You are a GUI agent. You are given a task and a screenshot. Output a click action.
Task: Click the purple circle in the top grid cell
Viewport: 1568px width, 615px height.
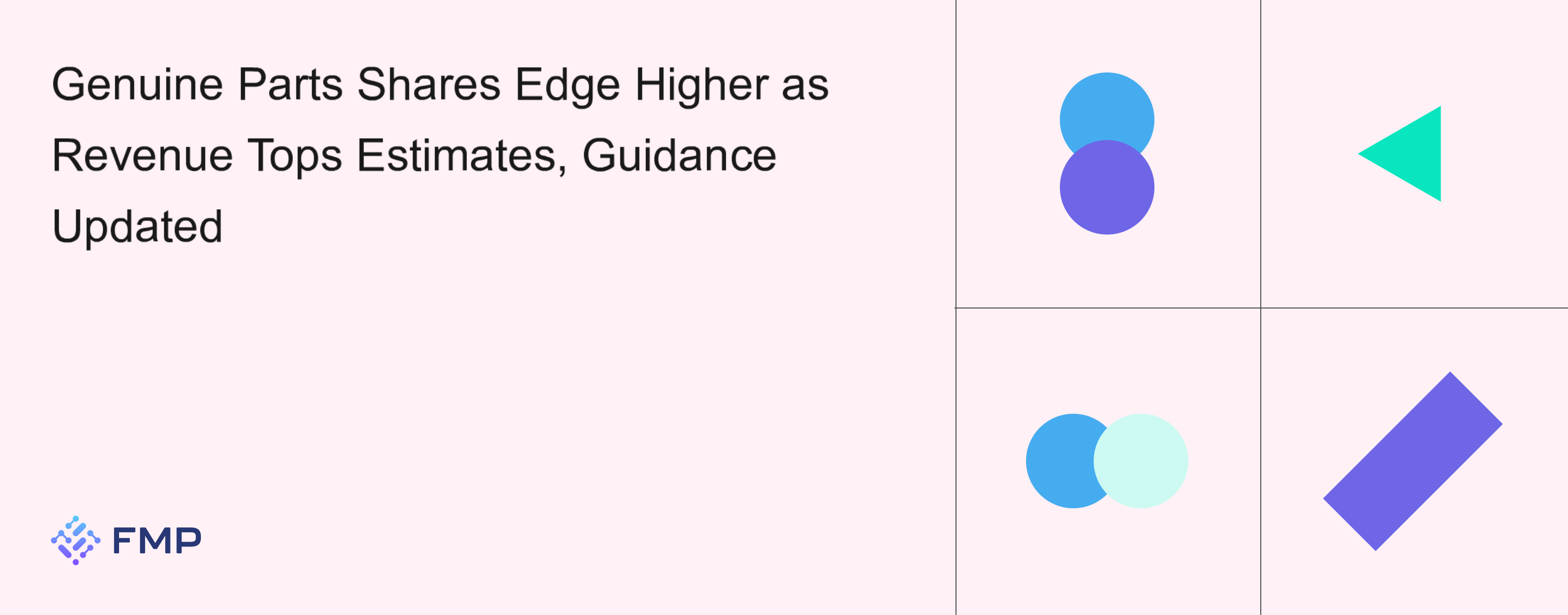(1106, 191)
